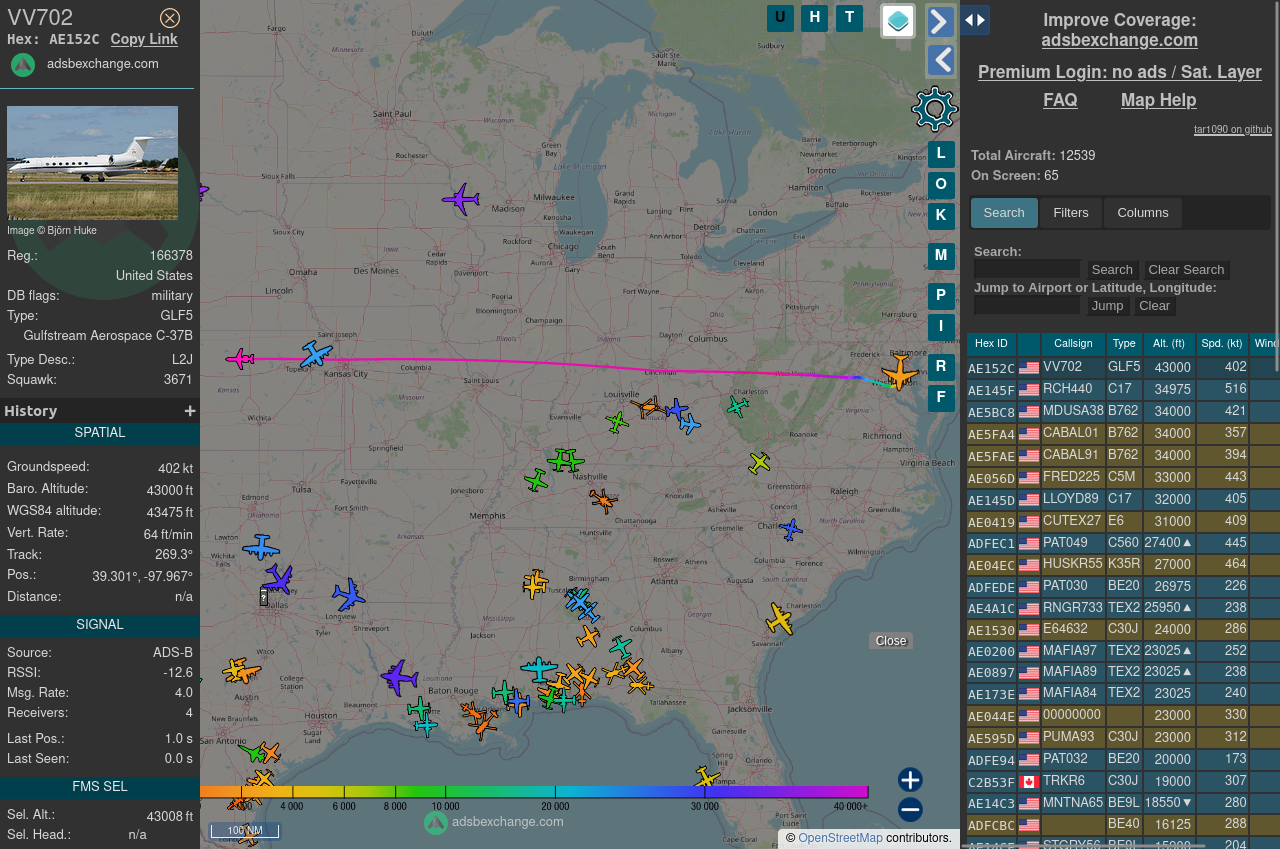Screen dimensions: 1280x849
Task: Select the RCH440 row in aircraft table
Action: [1123, 390]
